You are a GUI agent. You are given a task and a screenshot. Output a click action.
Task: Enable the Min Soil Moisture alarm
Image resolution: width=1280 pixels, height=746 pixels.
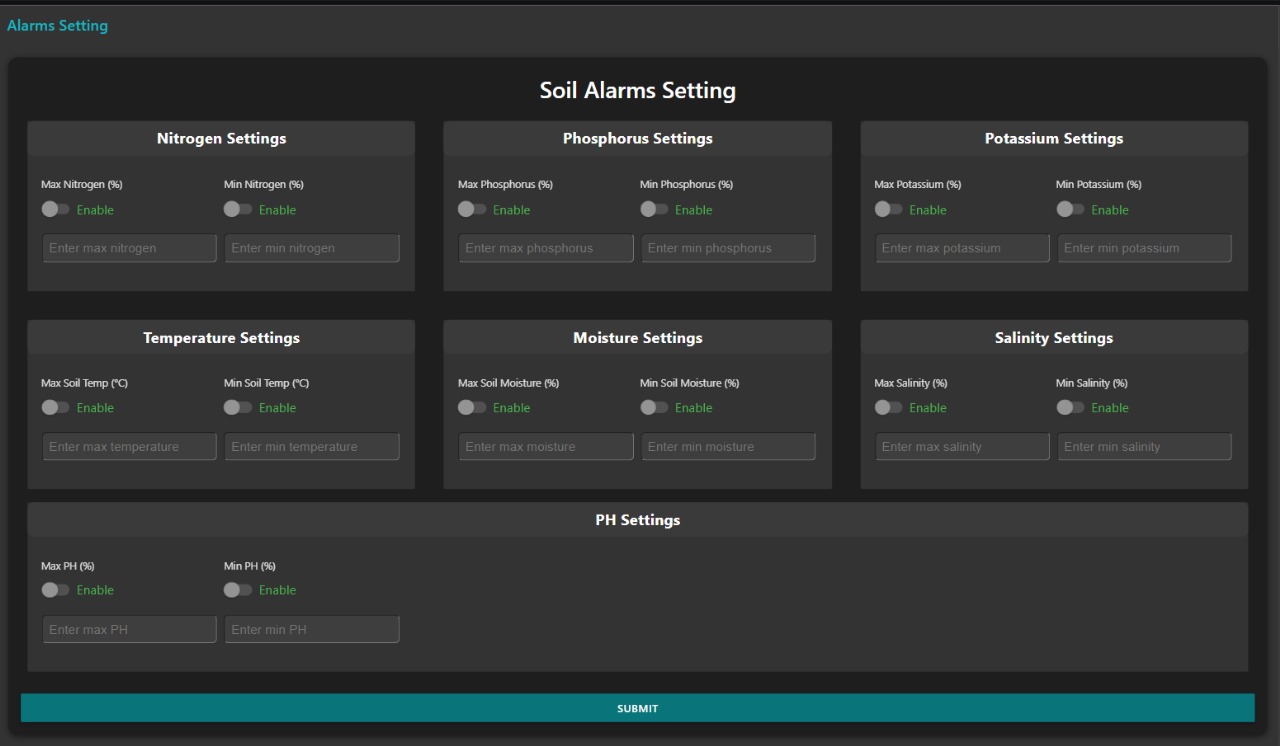(x=655, y=407)
